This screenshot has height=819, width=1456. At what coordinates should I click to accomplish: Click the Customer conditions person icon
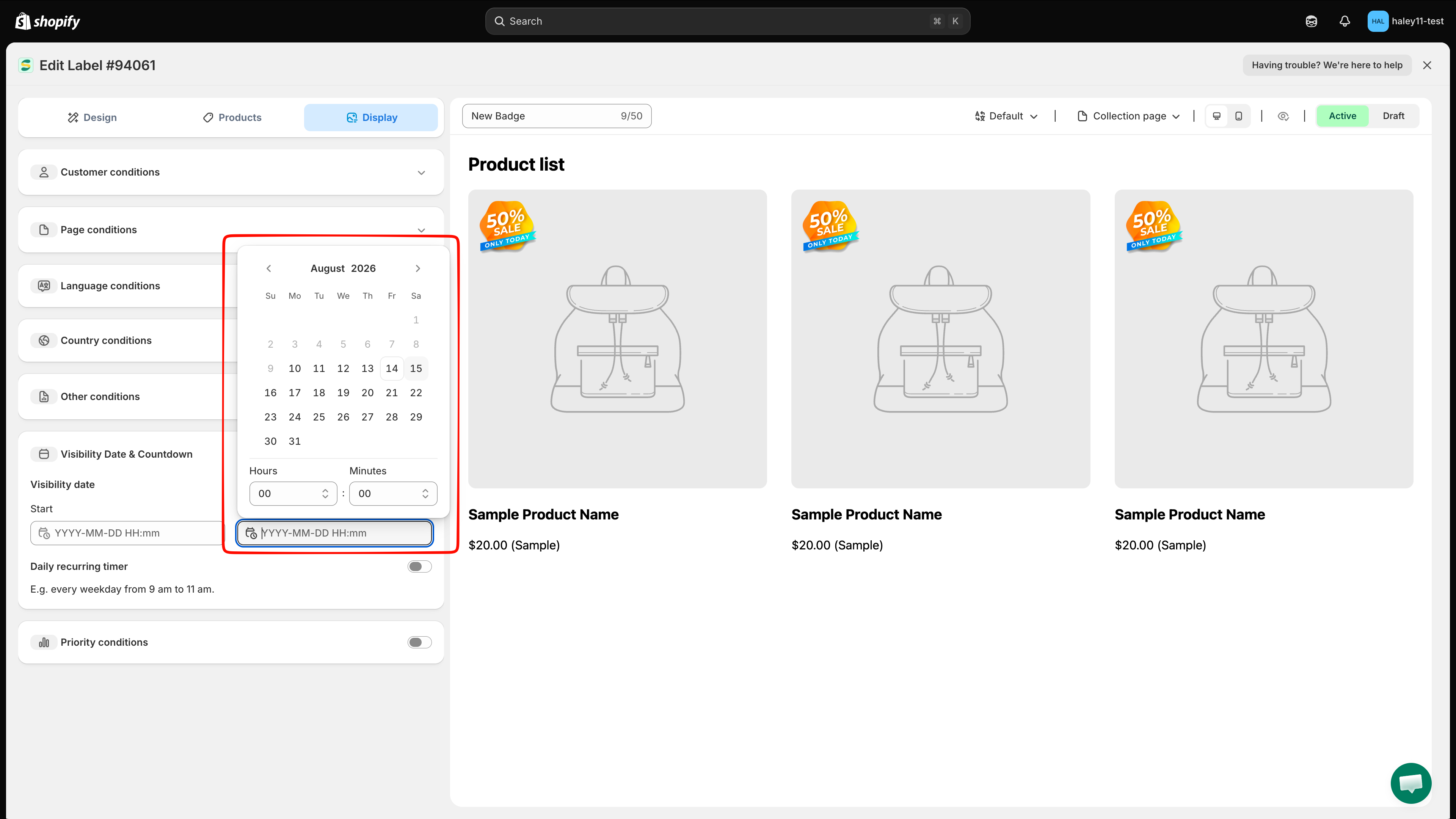(x=44, y=172)
